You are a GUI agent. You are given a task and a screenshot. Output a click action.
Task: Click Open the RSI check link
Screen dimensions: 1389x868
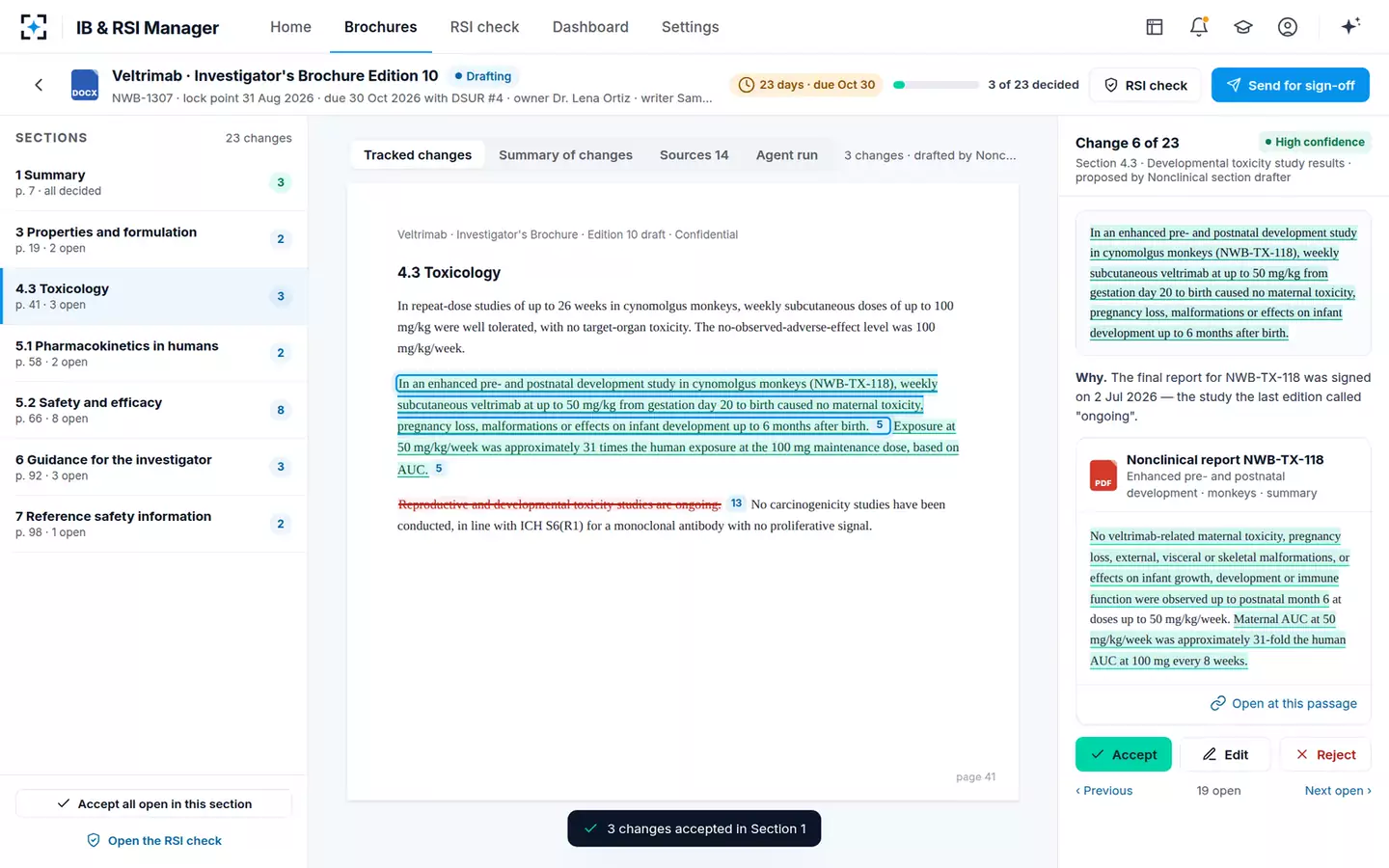click(153, 841)
